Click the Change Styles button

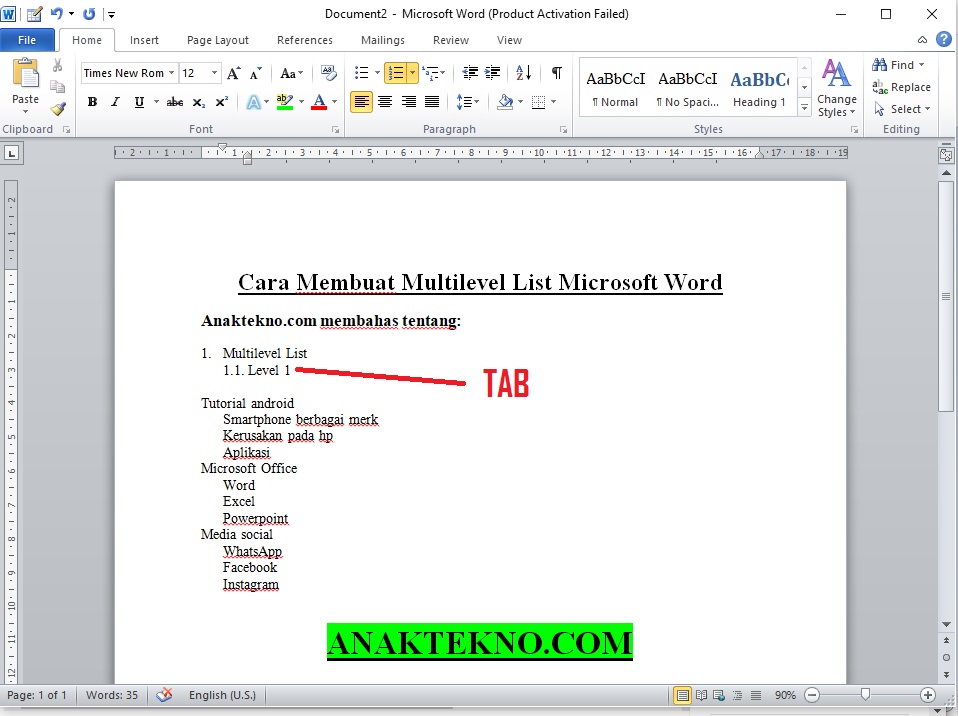click(x=836, y=89)
